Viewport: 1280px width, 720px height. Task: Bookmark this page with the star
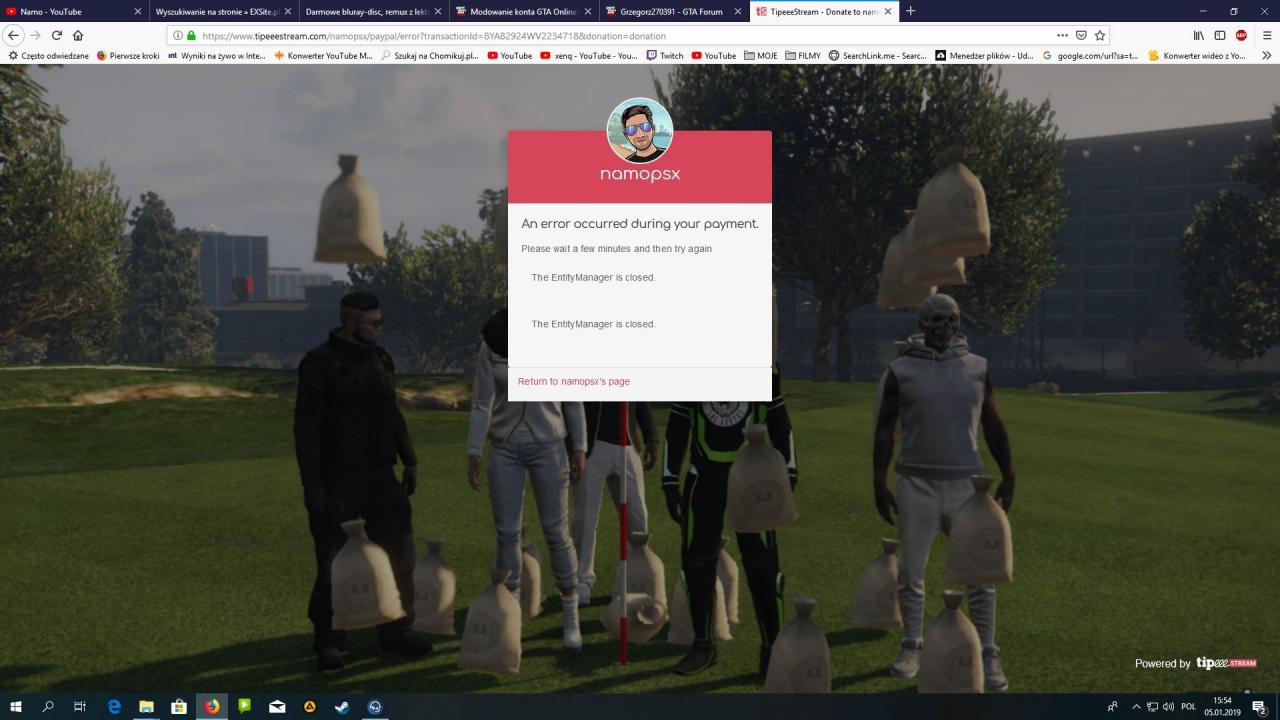point(1100,35)
